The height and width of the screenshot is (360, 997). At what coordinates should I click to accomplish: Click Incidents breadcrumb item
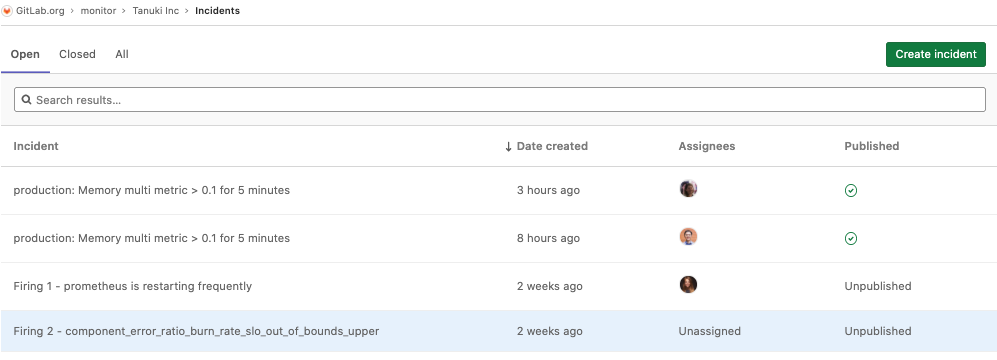[217, 11]
